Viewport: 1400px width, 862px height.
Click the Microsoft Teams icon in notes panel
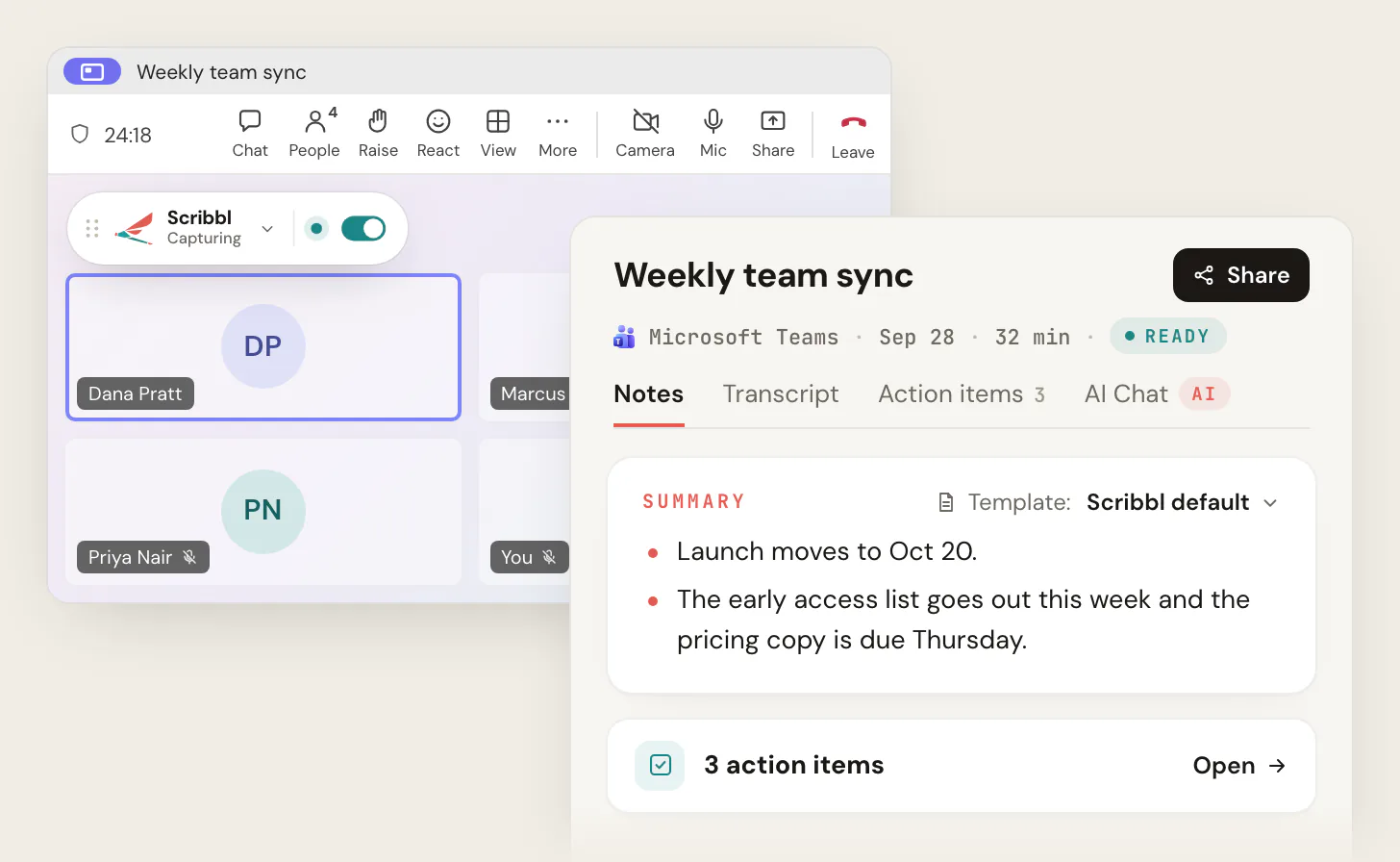[x=624, y=337]
